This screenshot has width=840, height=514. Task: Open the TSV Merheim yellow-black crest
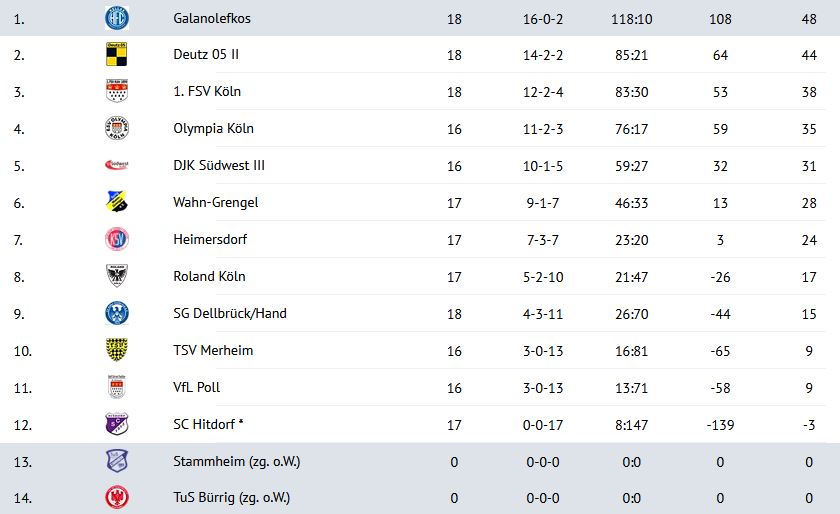coord(117,350)
